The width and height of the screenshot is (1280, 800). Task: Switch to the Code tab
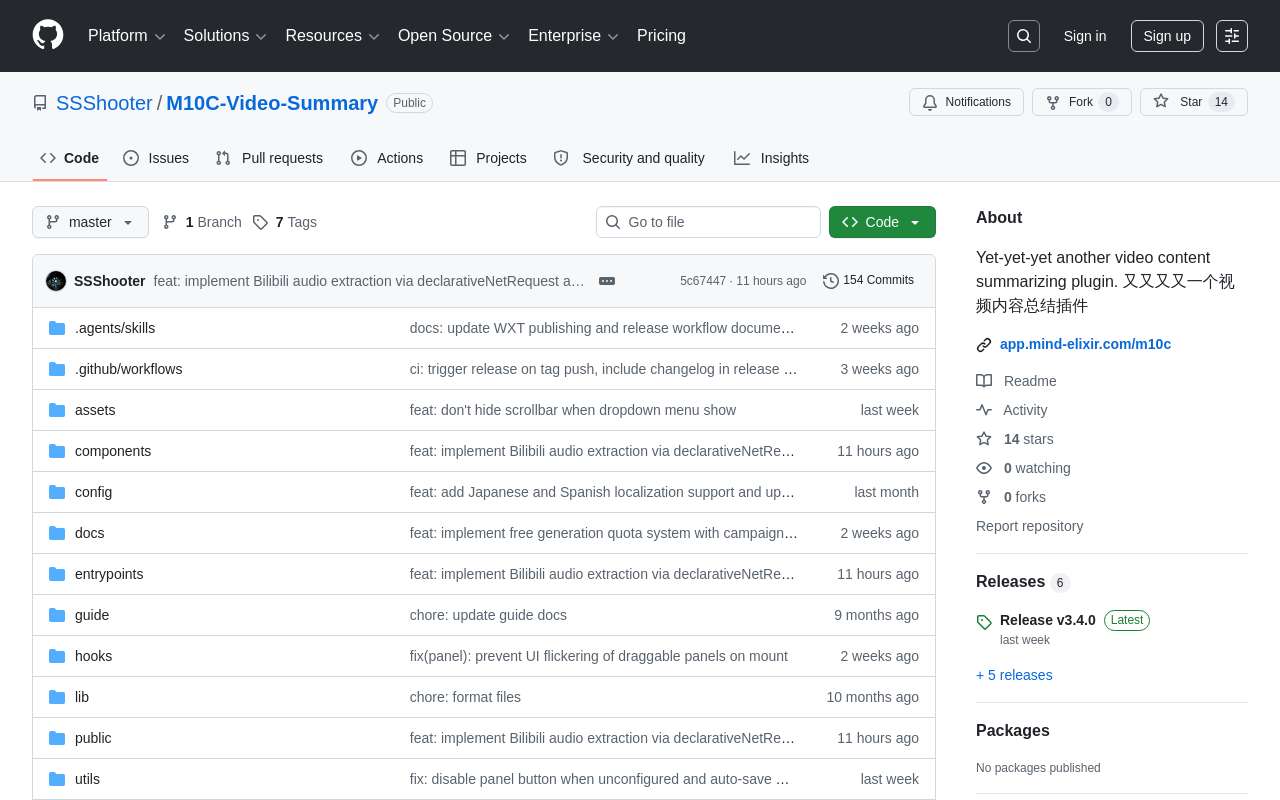[70, 158]
